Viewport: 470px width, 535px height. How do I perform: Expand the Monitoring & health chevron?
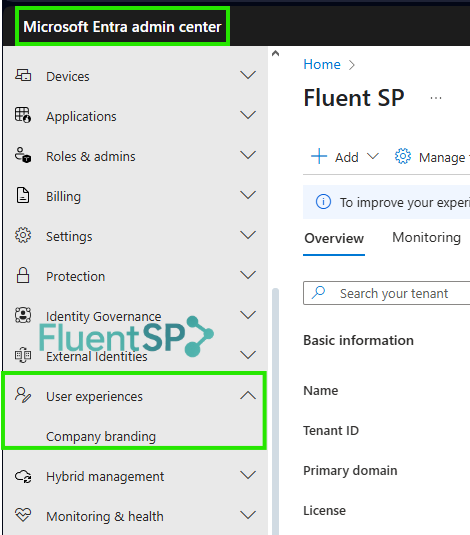coord(248,515)
